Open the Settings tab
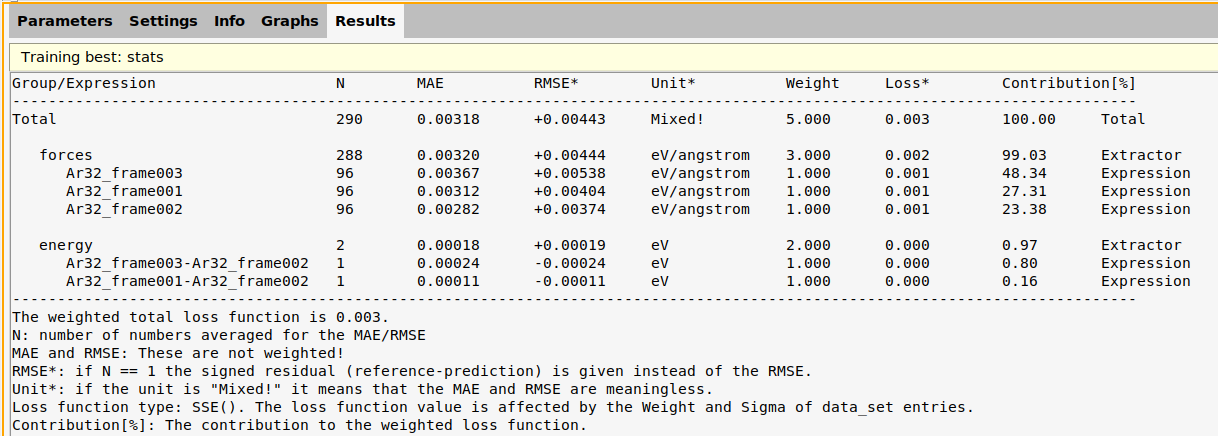 pyautogui.click(x=163, y=21)
